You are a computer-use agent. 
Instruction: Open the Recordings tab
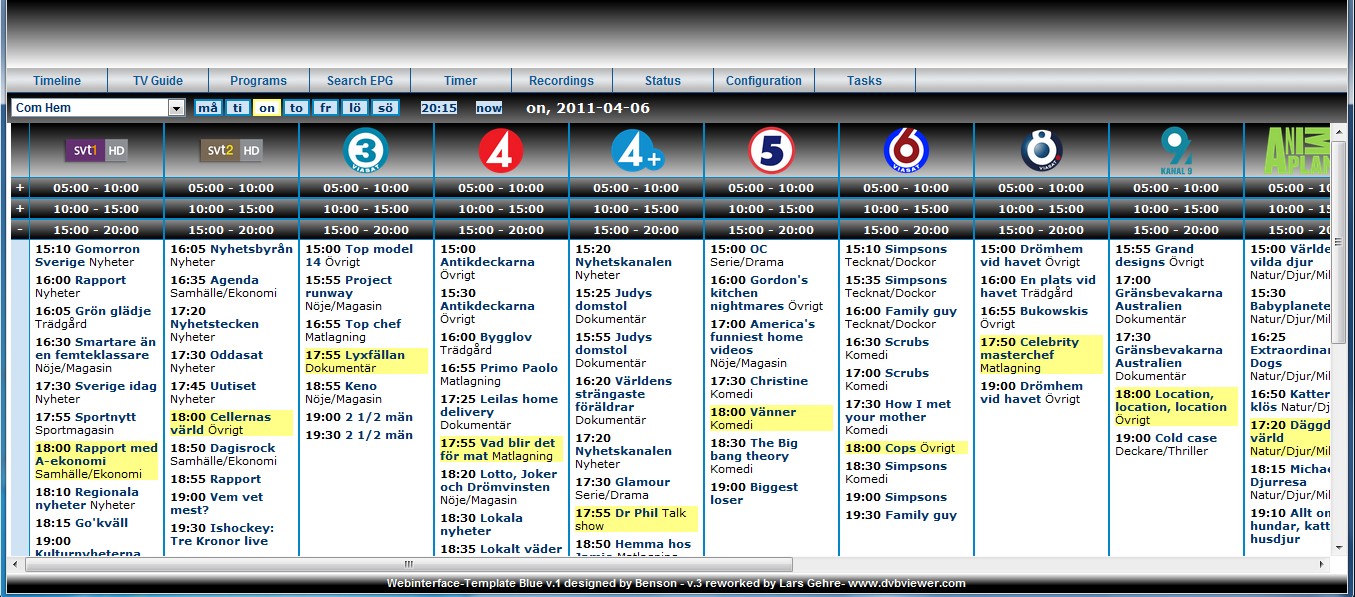click(562, 81)
